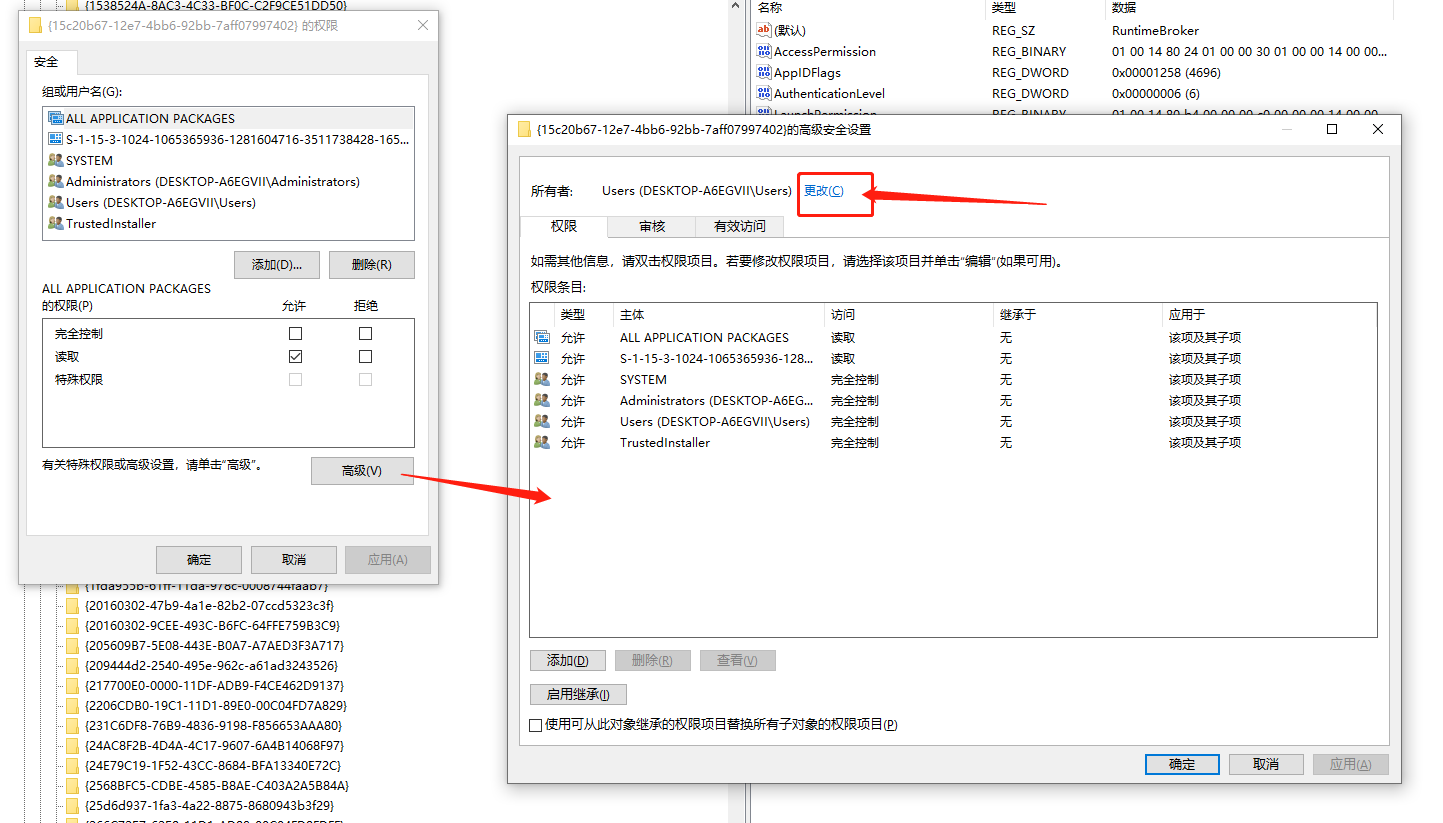The image size is (1443, 823).
Task: Select TrustedInstaller 完全控制 entry text
Action: (x=854, y=442)
